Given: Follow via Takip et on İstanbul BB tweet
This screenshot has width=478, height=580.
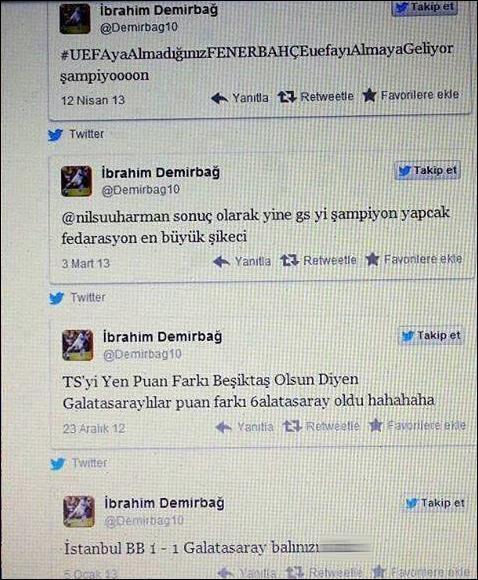Looking at the screenshot, I should (x=435, y=503).
